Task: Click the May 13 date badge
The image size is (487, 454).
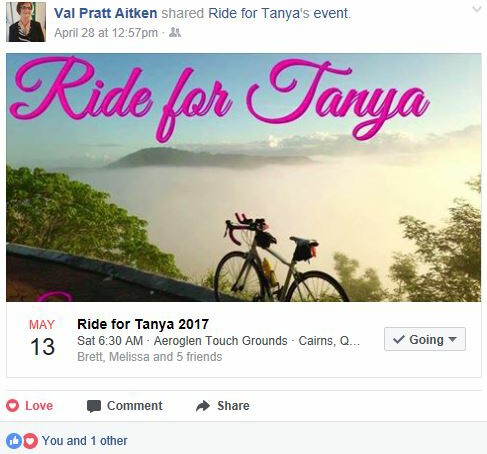Action: [x=42, y=338]
